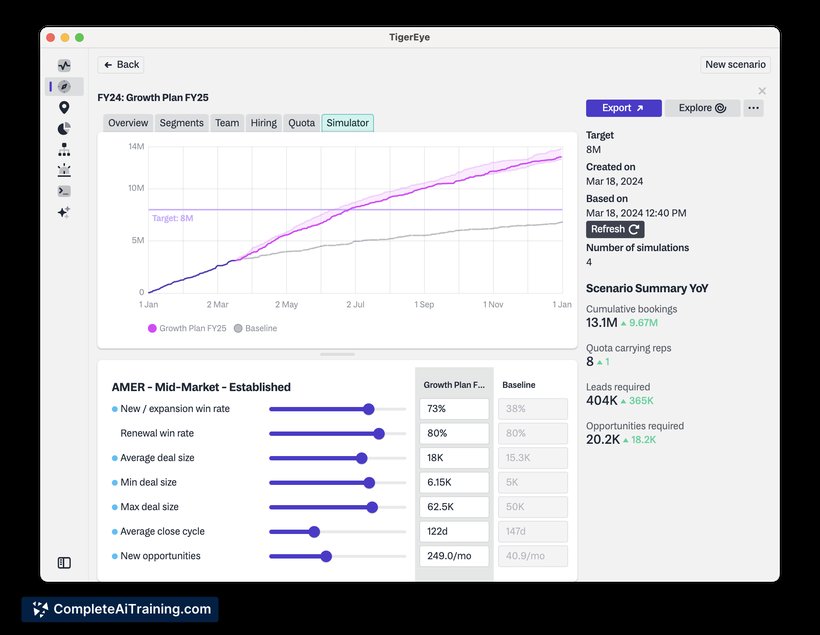Click the Back button
Screen dimensions: 820x635
click(121, 64)
